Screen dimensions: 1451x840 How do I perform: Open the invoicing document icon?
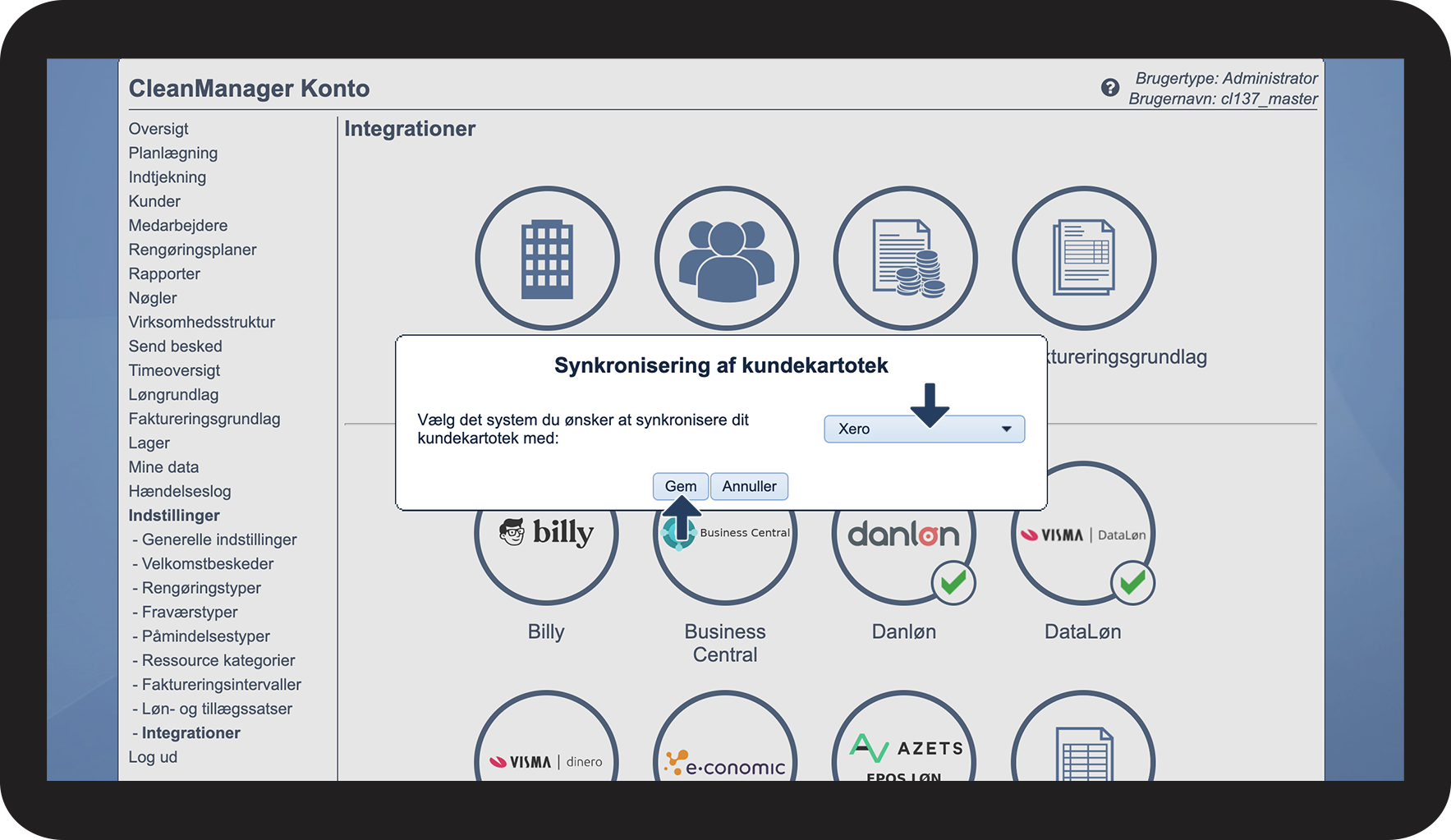tap(1084, 259)
